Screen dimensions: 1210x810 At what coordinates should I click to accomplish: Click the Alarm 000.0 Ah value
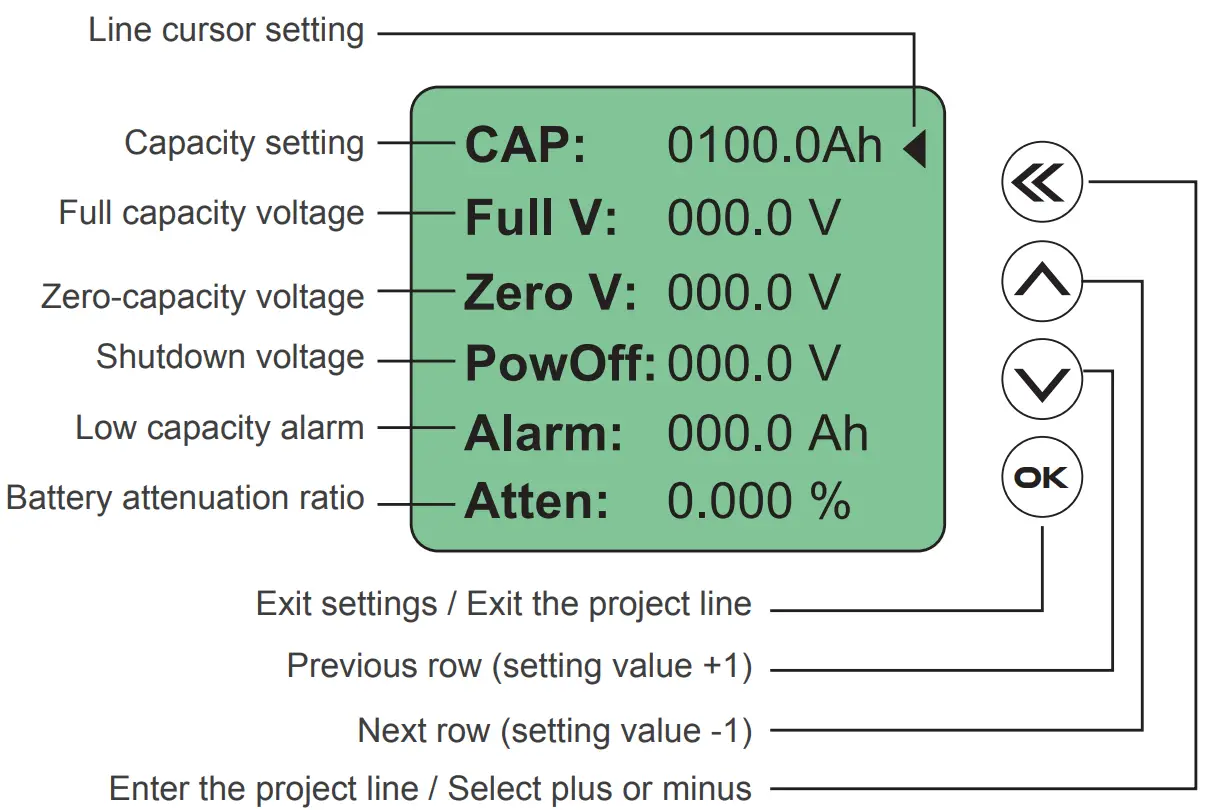coord(767,435)
